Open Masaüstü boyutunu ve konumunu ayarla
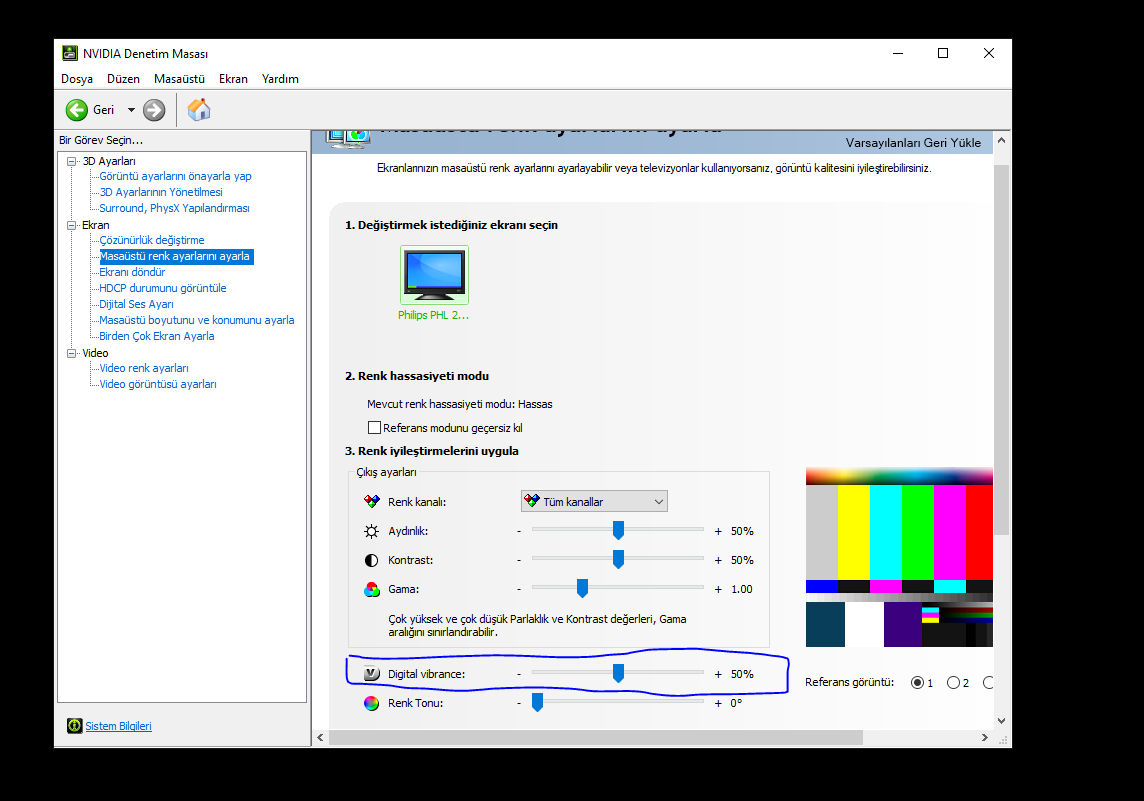Image resolution: width=1144 pixels, height=801 pixels. (197, 320)
